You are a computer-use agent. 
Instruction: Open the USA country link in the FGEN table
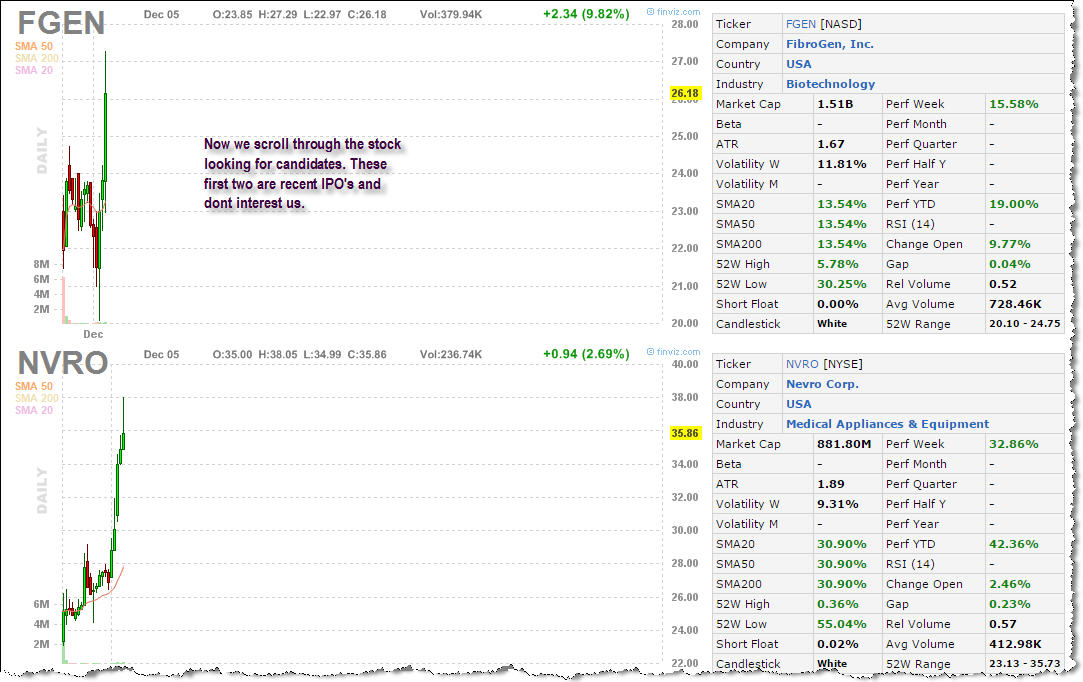click(798, 64)
